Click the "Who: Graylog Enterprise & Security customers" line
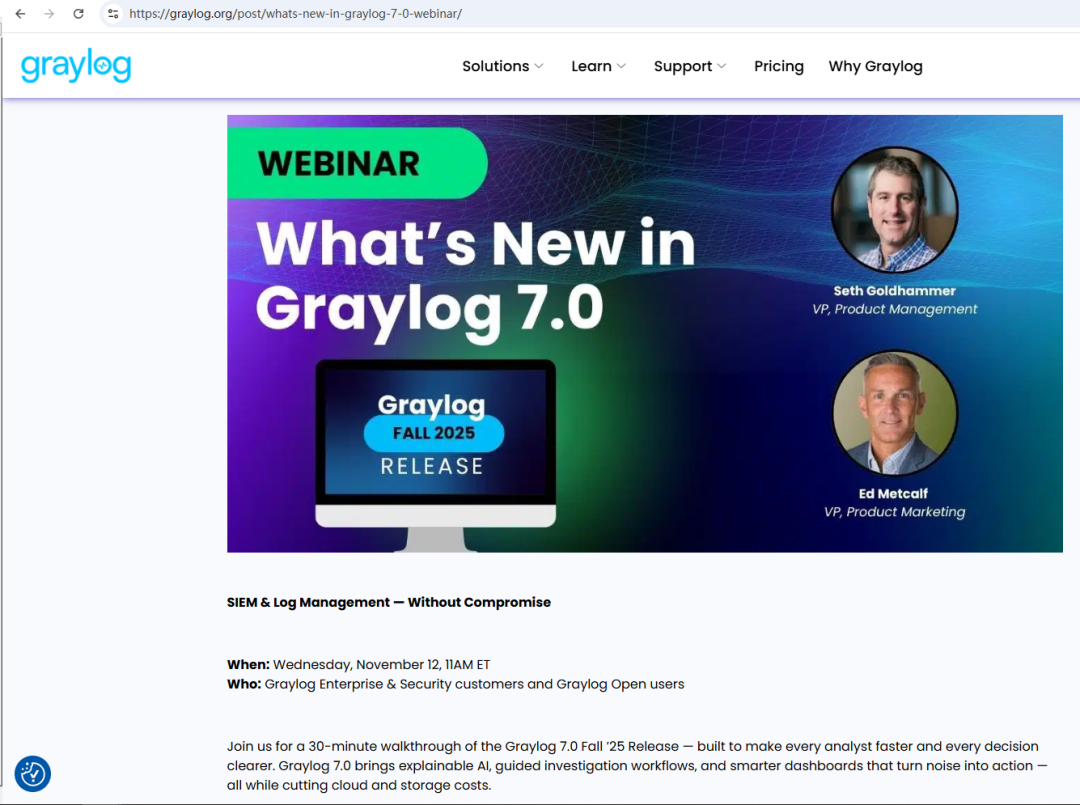 455,684
